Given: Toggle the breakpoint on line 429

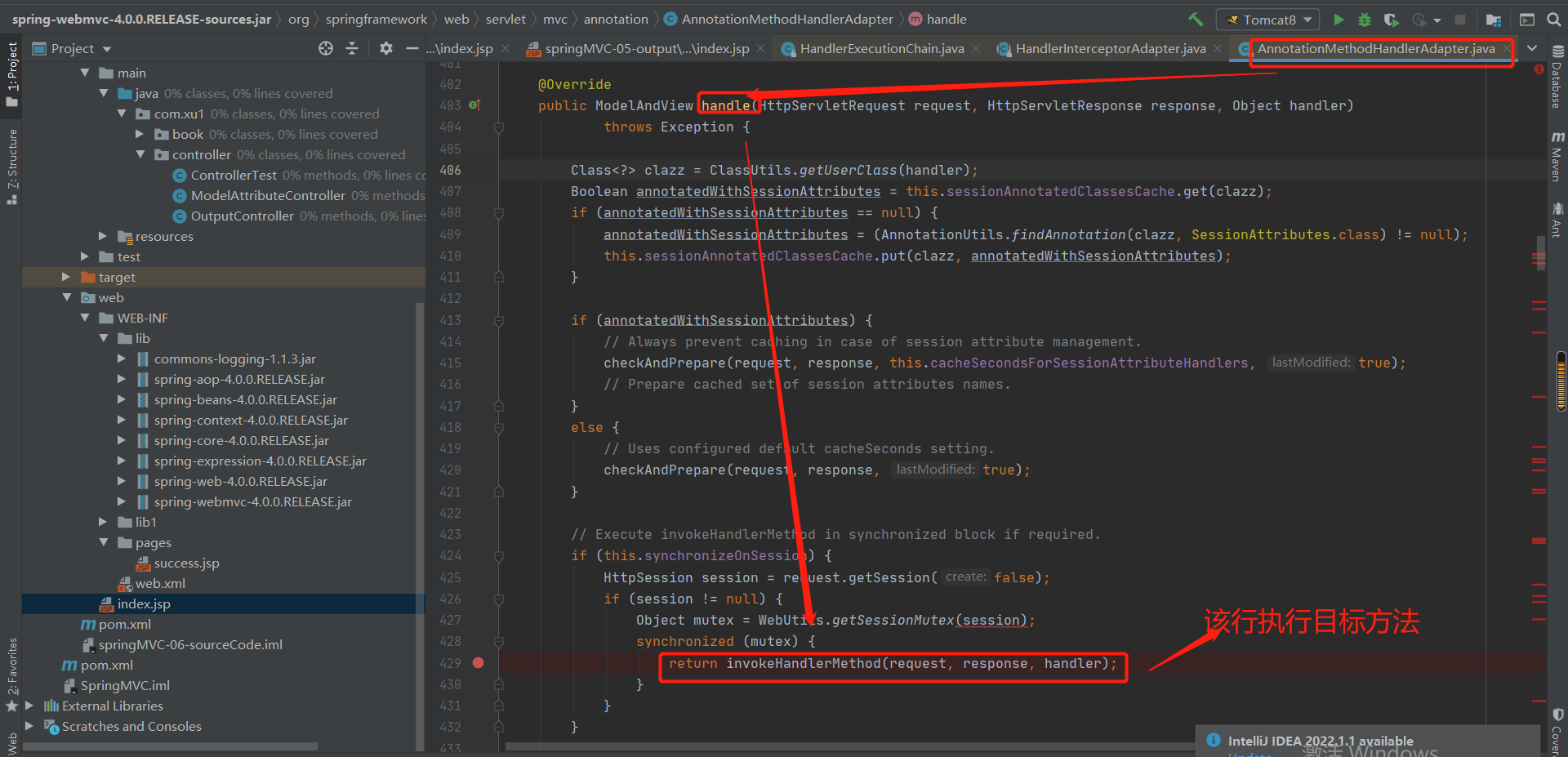Looking at the screenshot, I should (x=479, y=663).
